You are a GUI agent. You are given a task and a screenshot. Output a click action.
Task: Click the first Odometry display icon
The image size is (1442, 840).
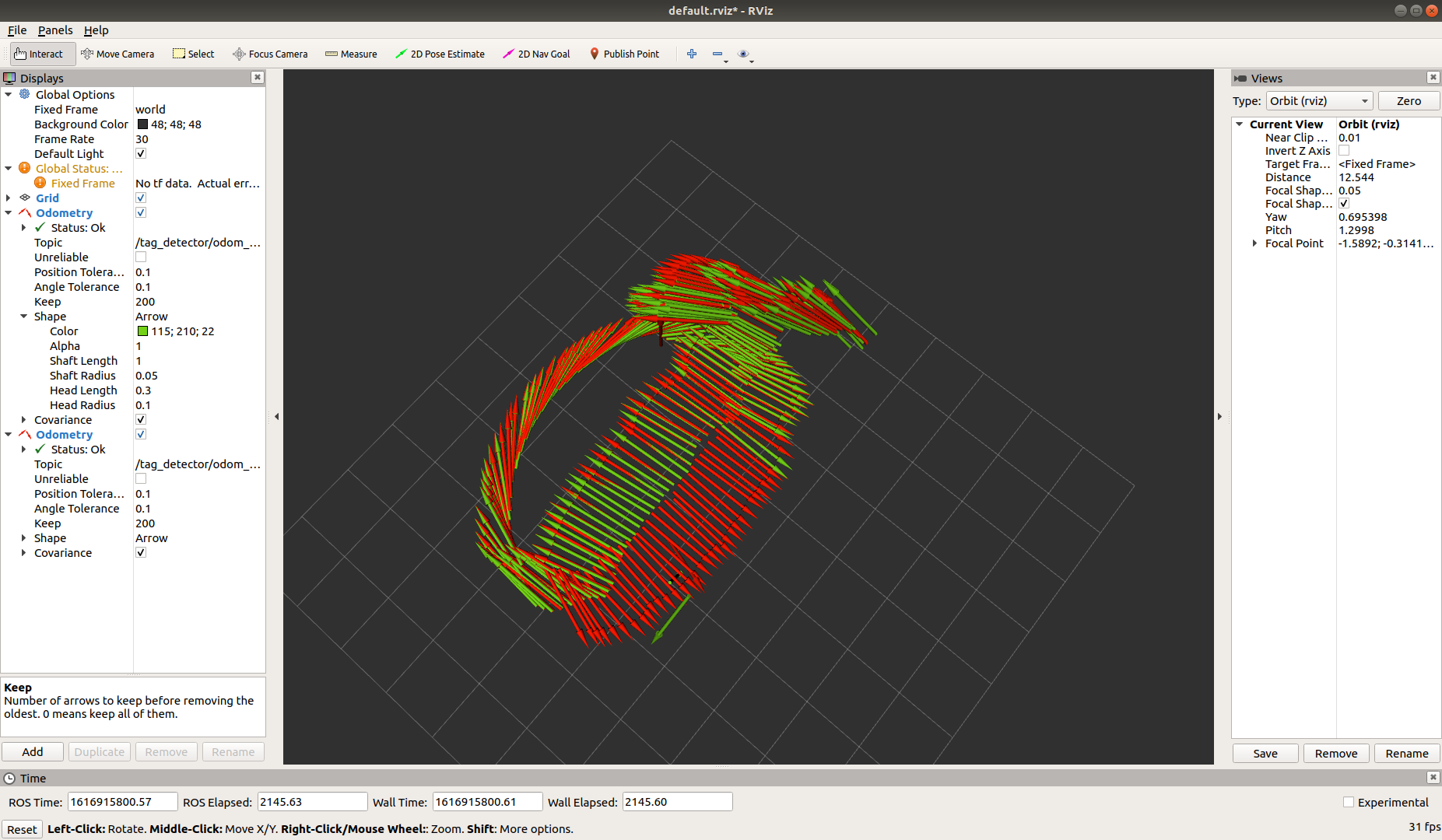pyautogui.click(x=25, y=212)
